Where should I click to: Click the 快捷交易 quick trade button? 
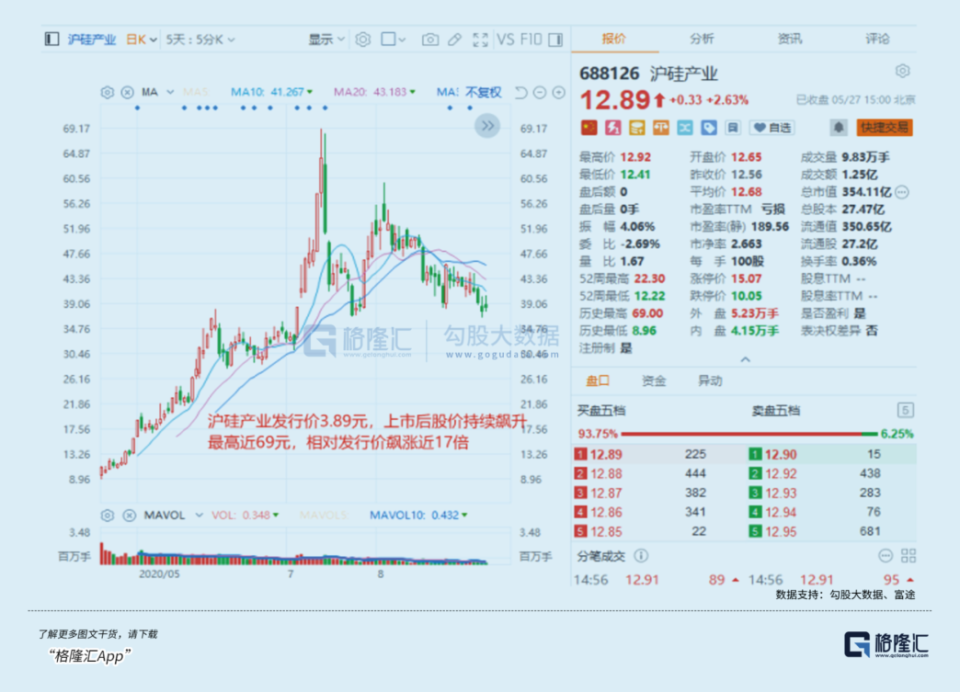pyautogui.click(x=885, y=127)
